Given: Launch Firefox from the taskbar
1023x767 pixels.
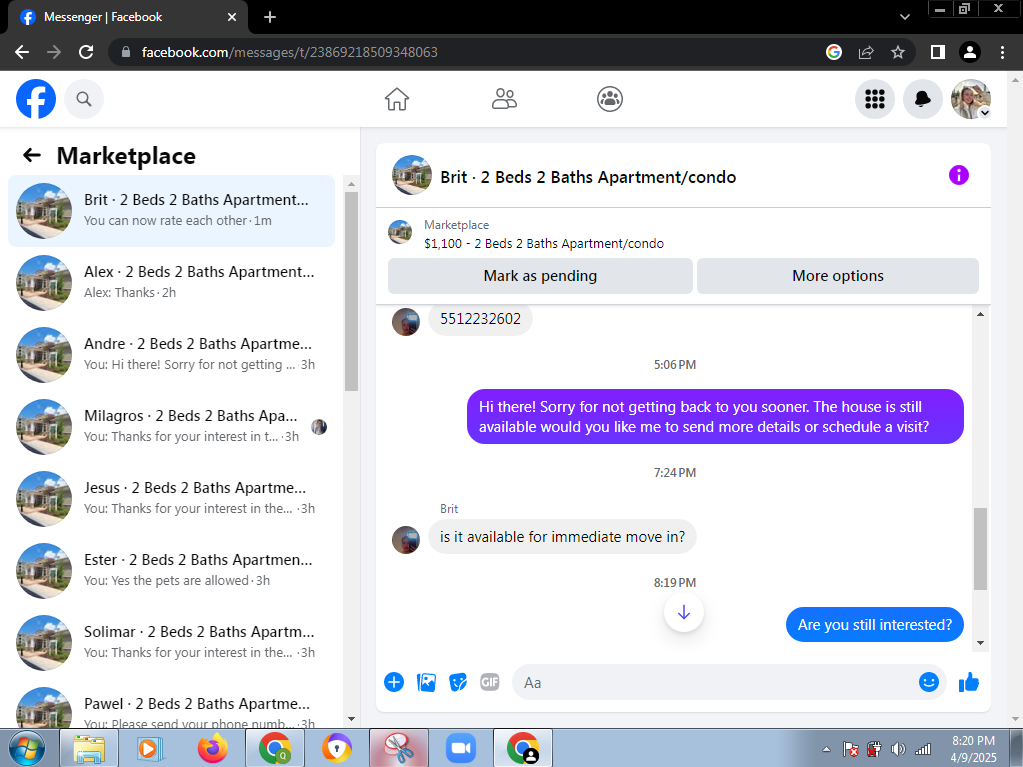Looking at the screenshot, I should [213, 748].
